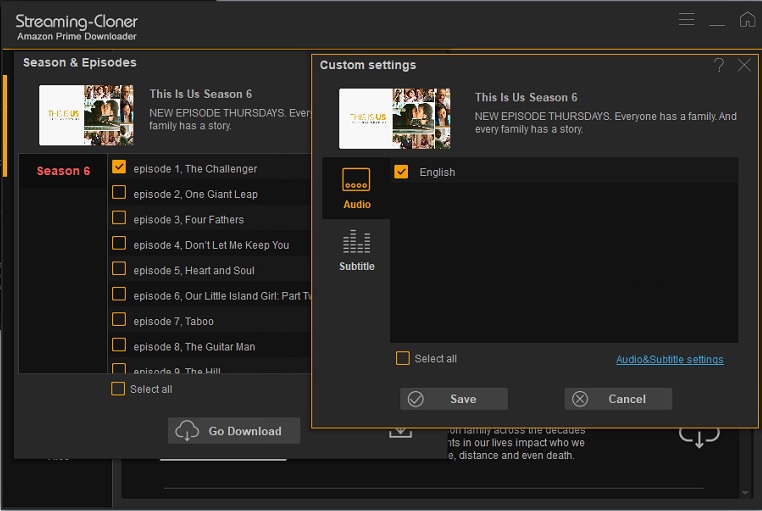Check episode 3, Four Fathers
762x511 pixels.
click(x=119, y=218)
